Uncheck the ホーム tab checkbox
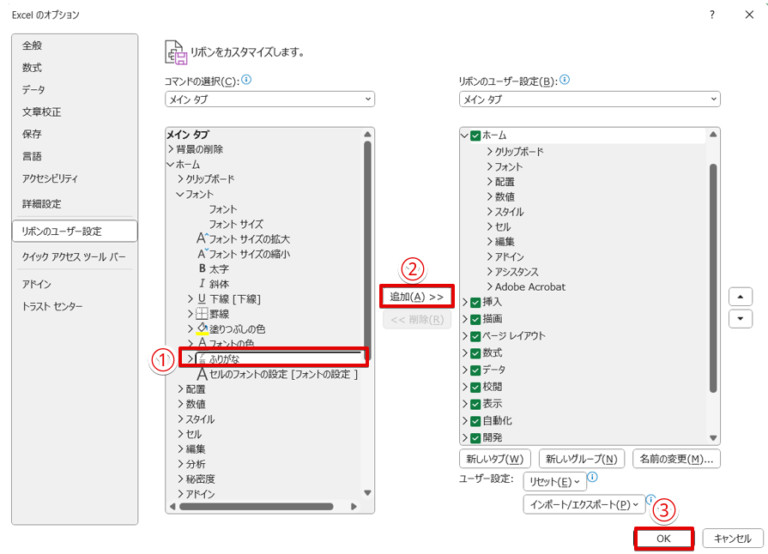Screen dimensions: 768x554 coord(475,136)
